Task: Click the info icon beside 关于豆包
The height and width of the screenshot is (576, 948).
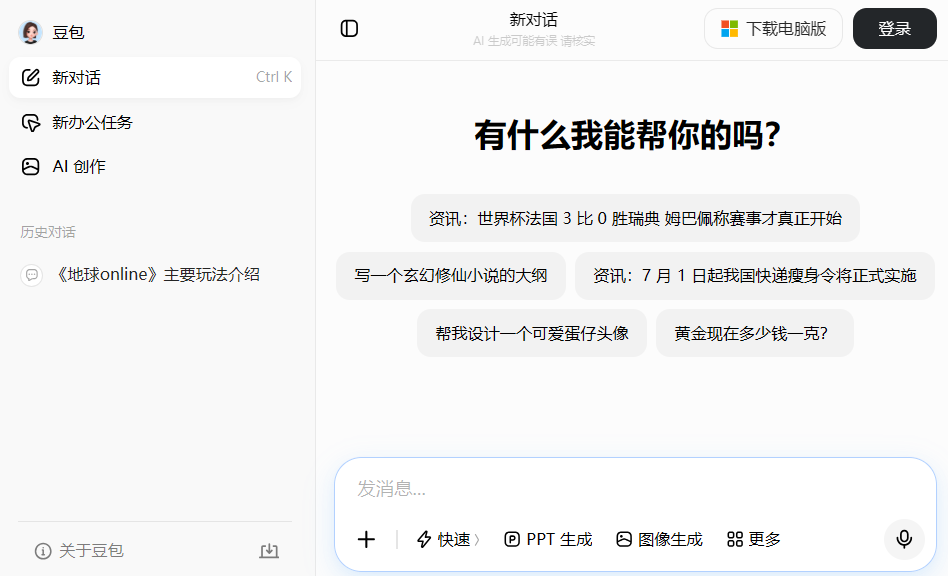Action: (x=43, y=551)
